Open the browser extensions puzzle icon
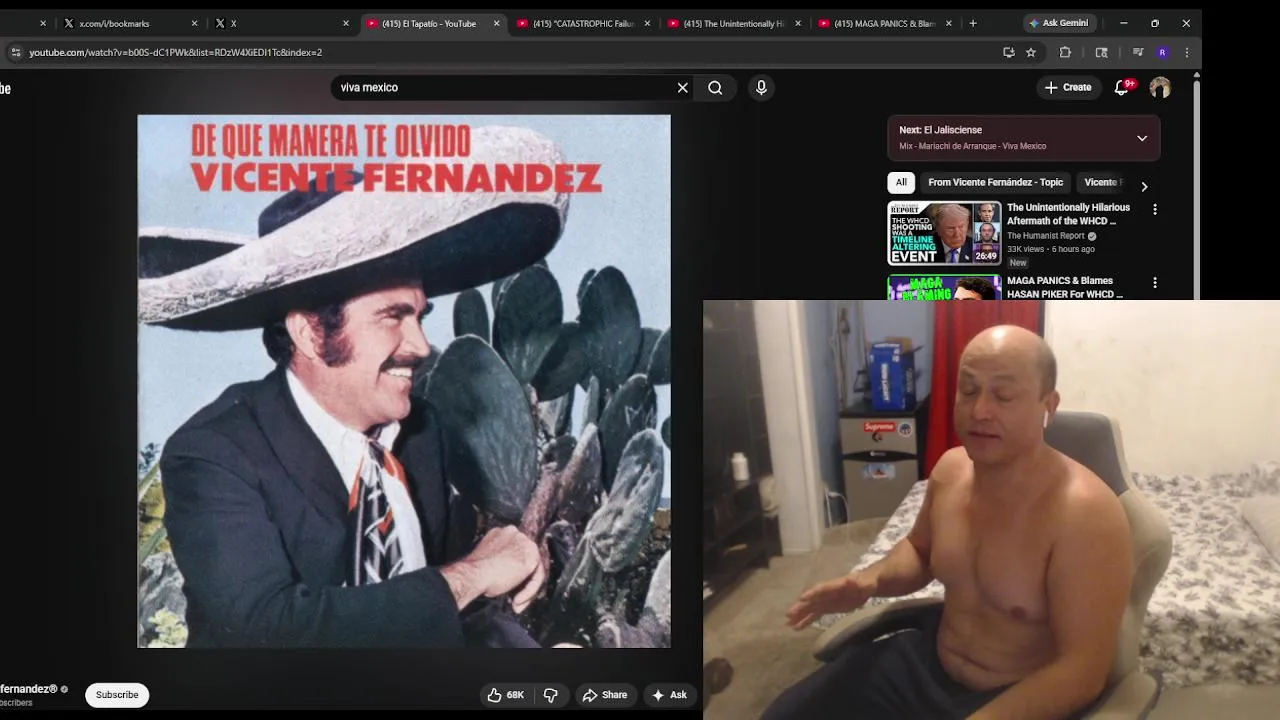This screenshot has width=1280, height=720. [1065, 52]
